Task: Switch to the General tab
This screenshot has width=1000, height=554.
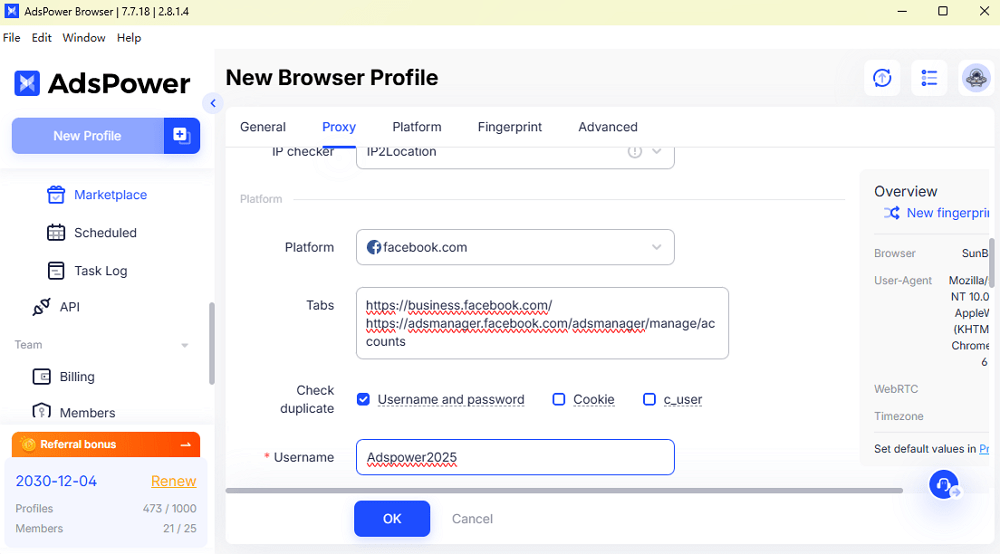Action: (x=263, y=127)
